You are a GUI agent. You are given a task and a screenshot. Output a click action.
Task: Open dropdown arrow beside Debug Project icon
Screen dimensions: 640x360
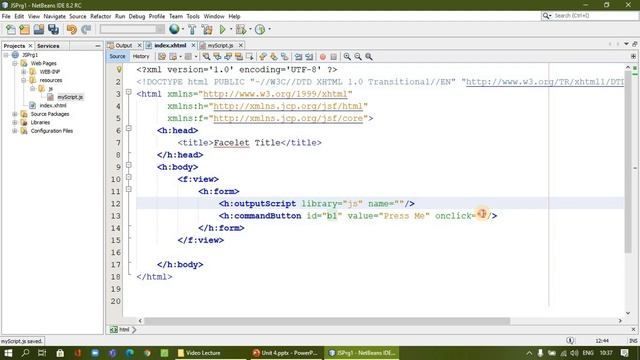point(250,29)
